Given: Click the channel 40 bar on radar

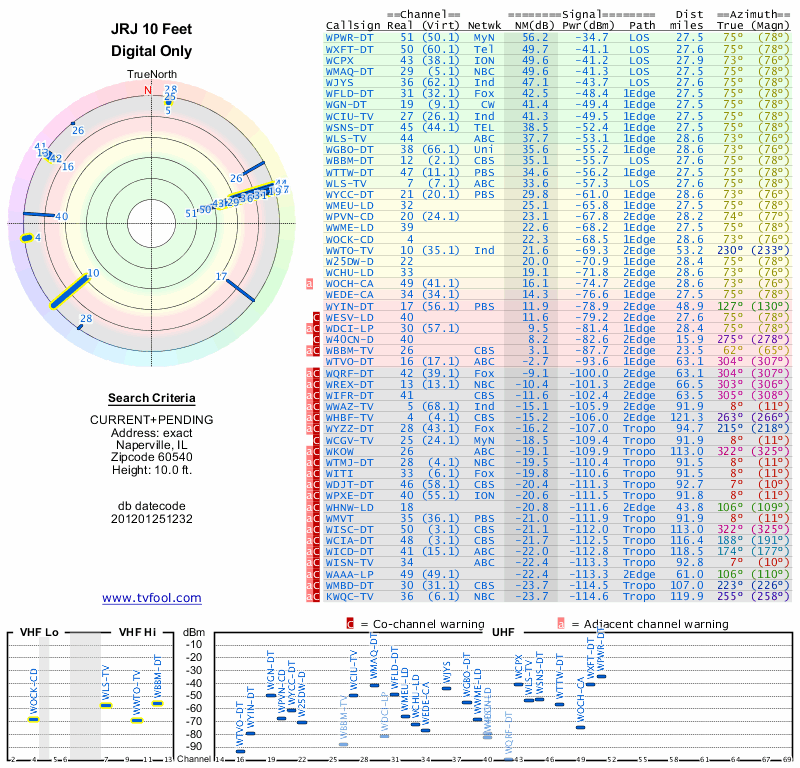Looking at the screenshot, I should coord(39,214).
